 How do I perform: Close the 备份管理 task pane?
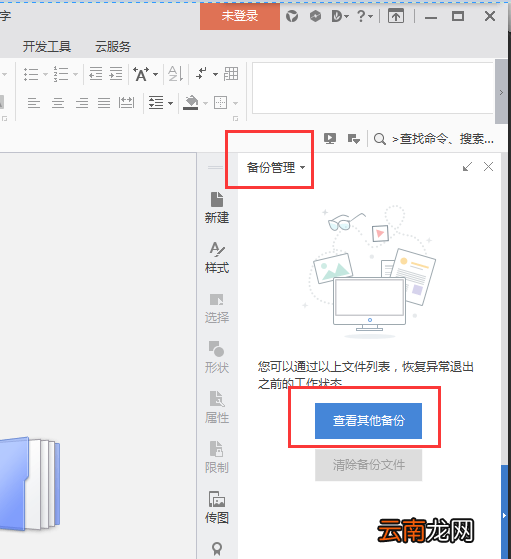489,166
